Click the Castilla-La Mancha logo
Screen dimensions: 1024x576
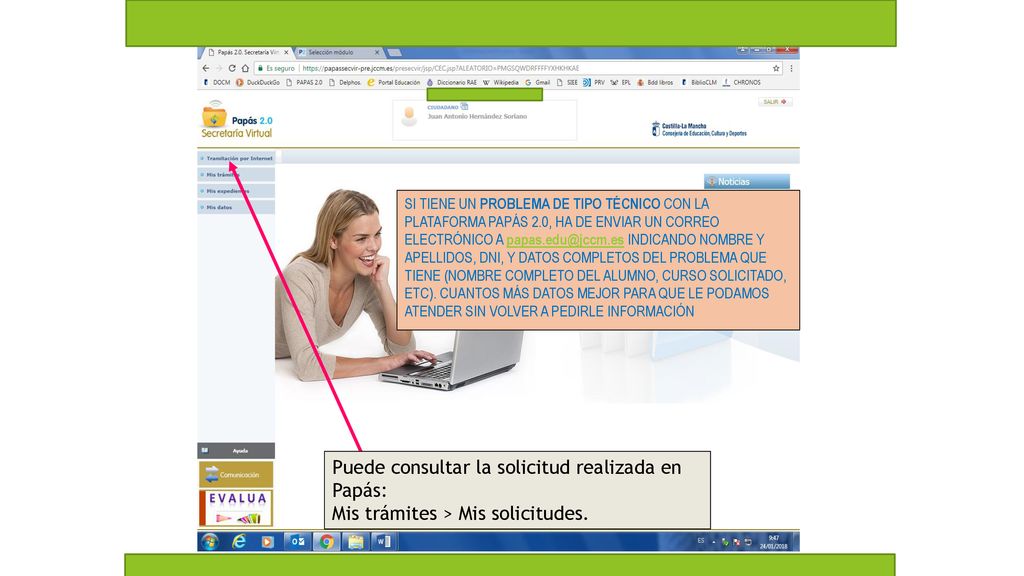tap(699, 129)
